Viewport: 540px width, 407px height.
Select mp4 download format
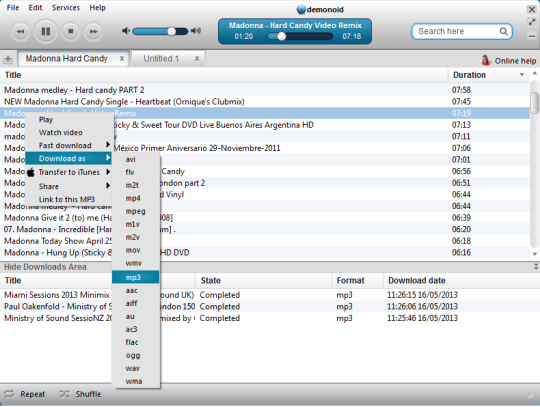(x=136, y=198)
